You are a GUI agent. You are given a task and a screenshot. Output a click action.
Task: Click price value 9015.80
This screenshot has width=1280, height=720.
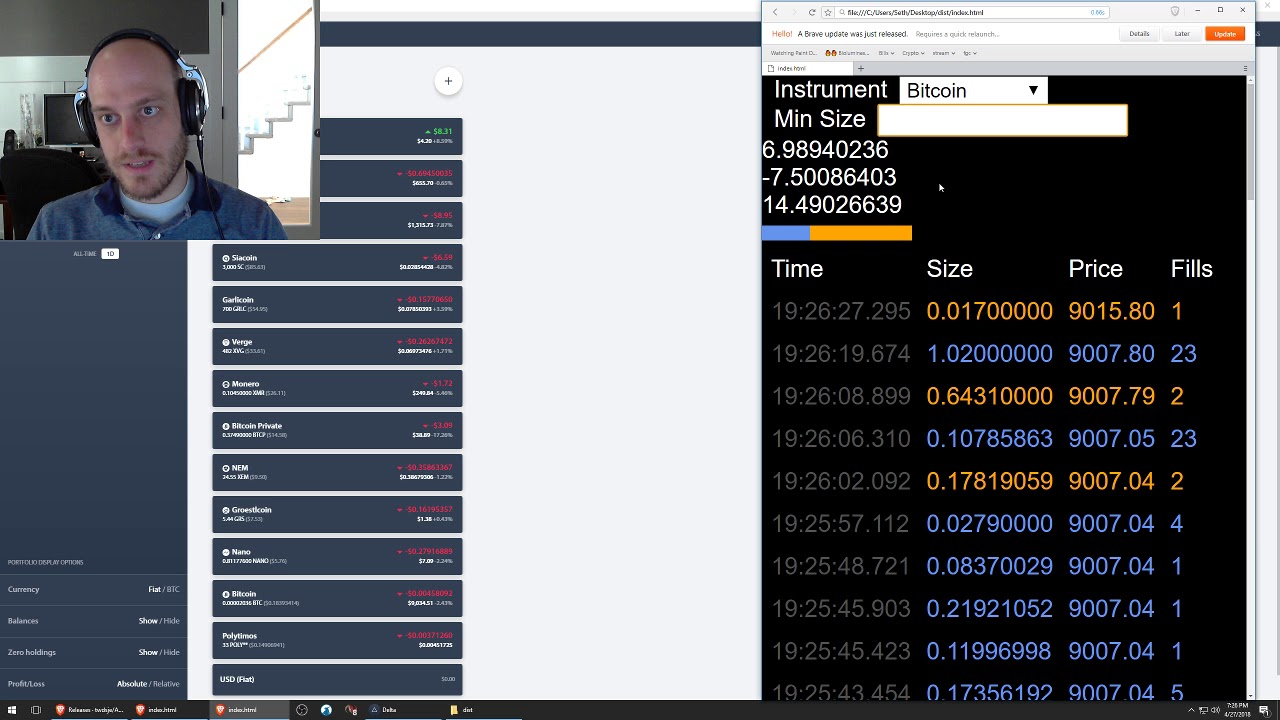pyautogui.click(x=1111, y=311)
